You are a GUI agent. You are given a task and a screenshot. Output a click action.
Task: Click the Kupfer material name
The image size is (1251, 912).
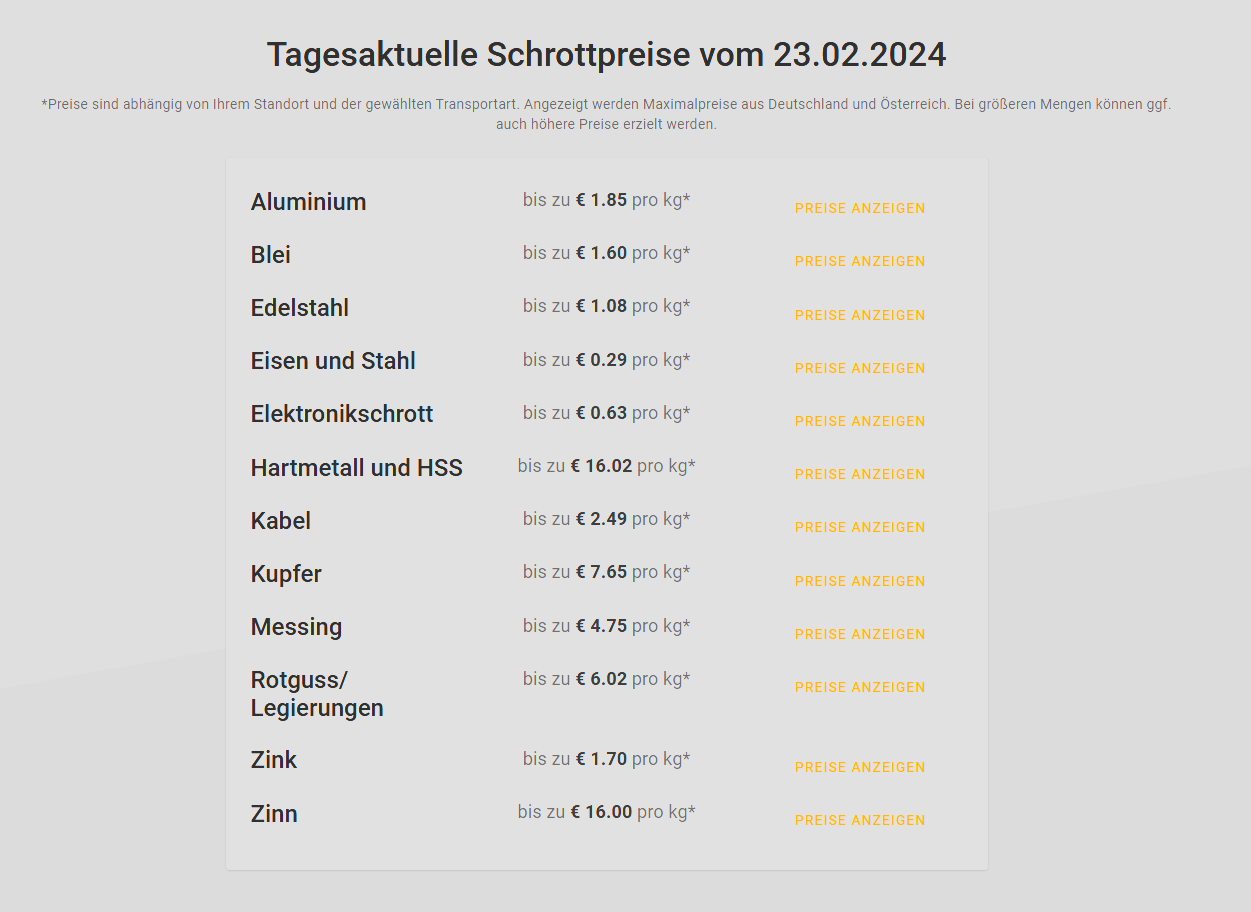[x=286, y=574]
